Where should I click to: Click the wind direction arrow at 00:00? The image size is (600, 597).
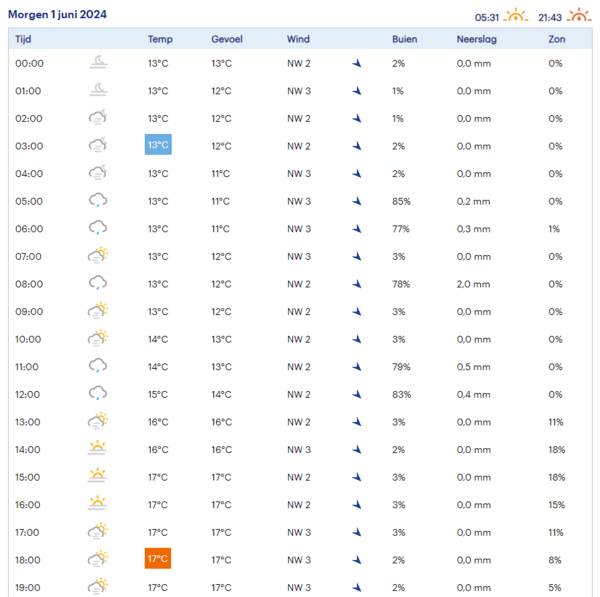(x=357, y=63)
